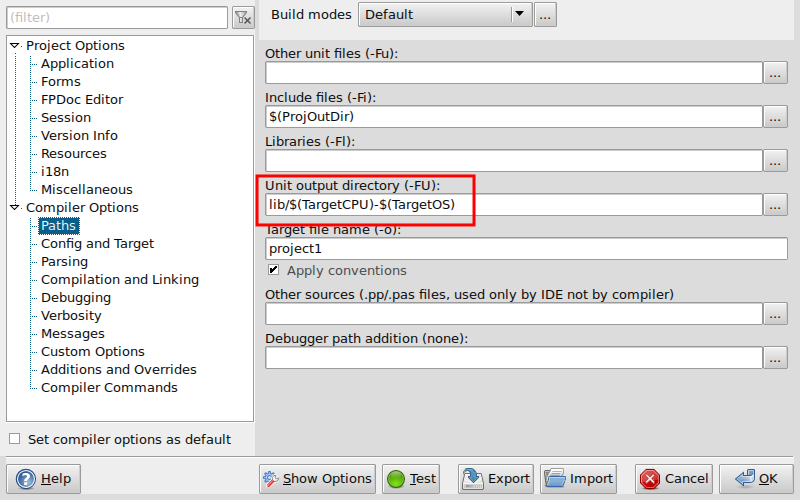The height and width of the screenshot is (500, 800).
Task: Click the Other sources input field
Action: point(514,314)
